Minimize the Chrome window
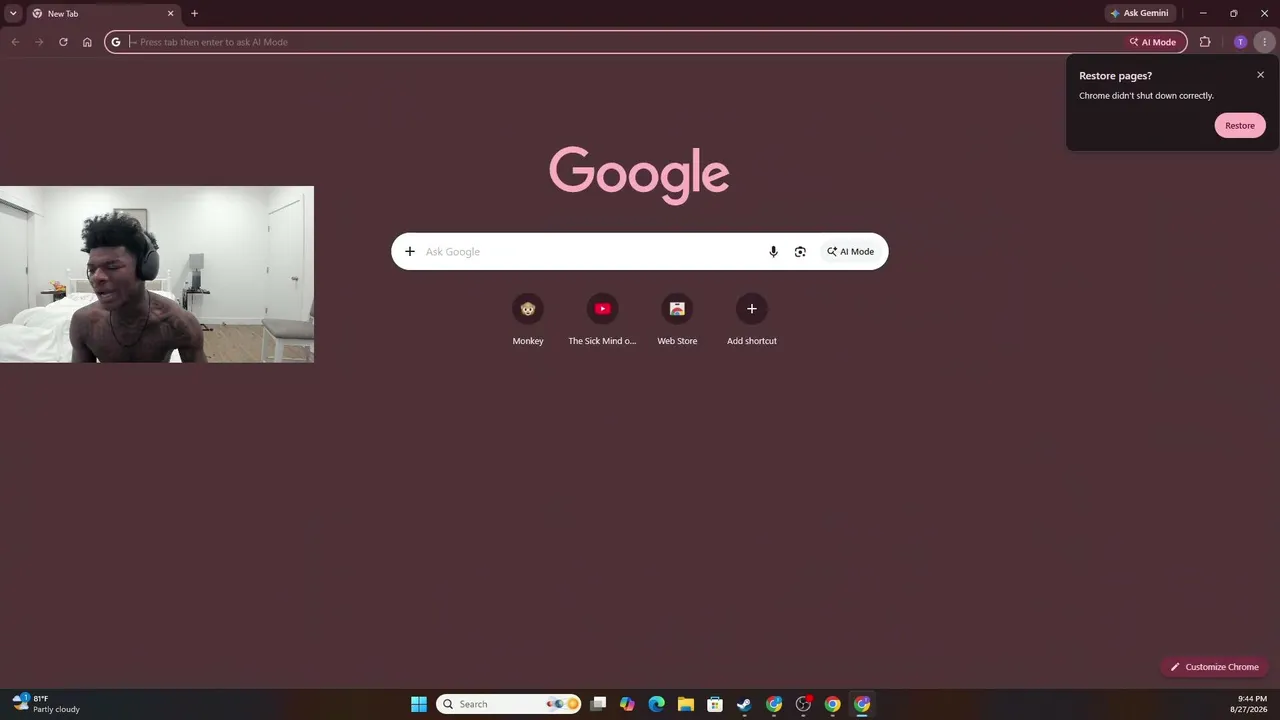Screen dimensions: 1280x720 tap(1203, 13)
